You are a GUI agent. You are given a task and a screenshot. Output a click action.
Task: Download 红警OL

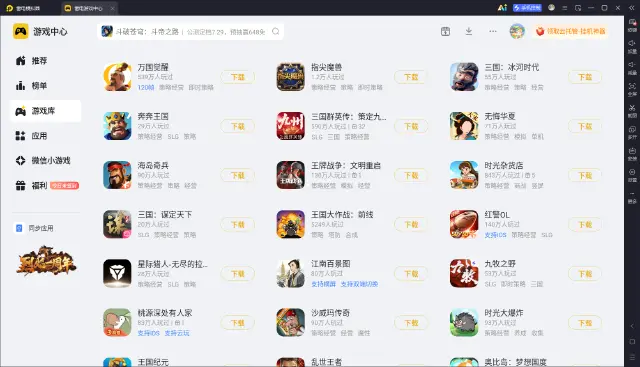click(x=584, y=225)
